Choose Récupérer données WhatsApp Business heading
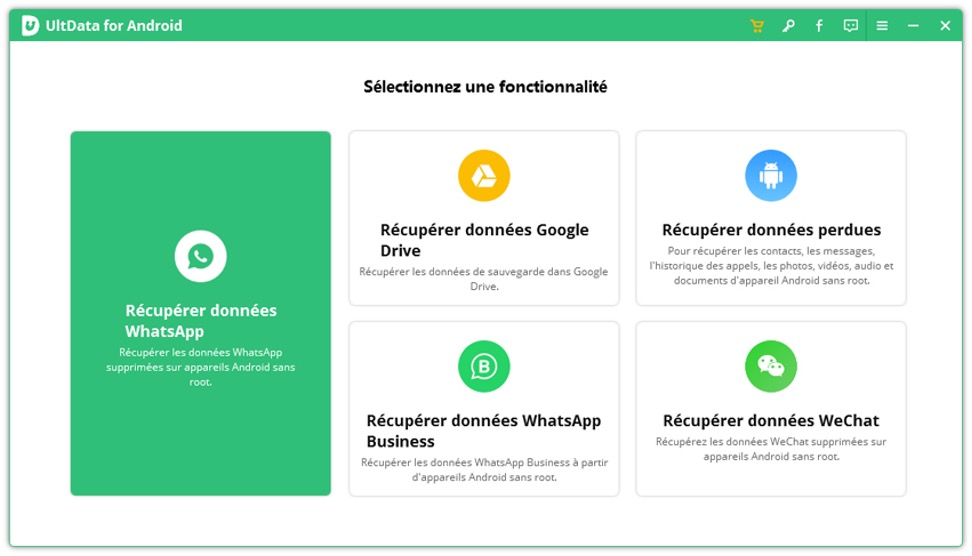 coord(484,431)
